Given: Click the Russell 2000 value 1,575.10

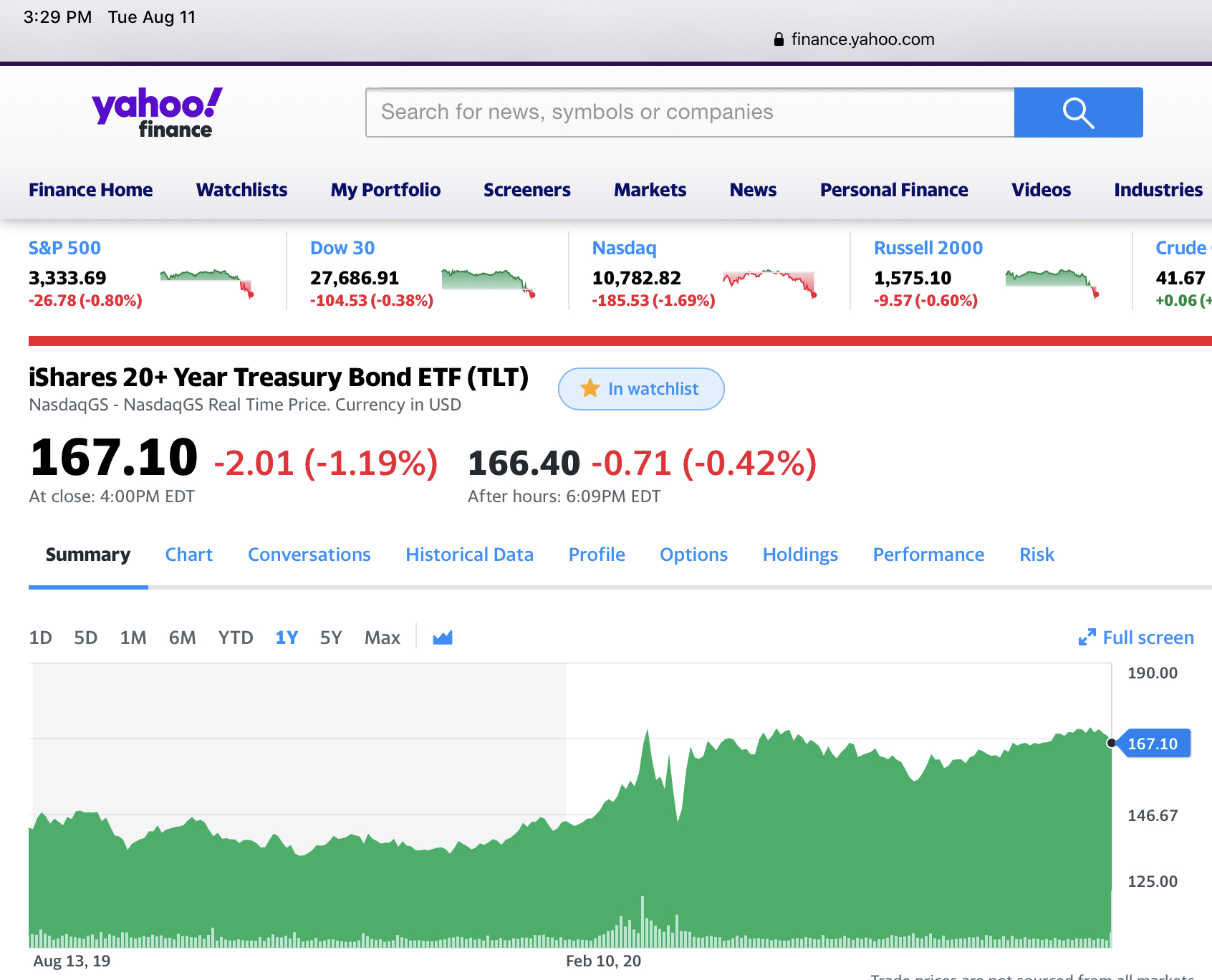Looking at the screenshot, I should 913,278.
